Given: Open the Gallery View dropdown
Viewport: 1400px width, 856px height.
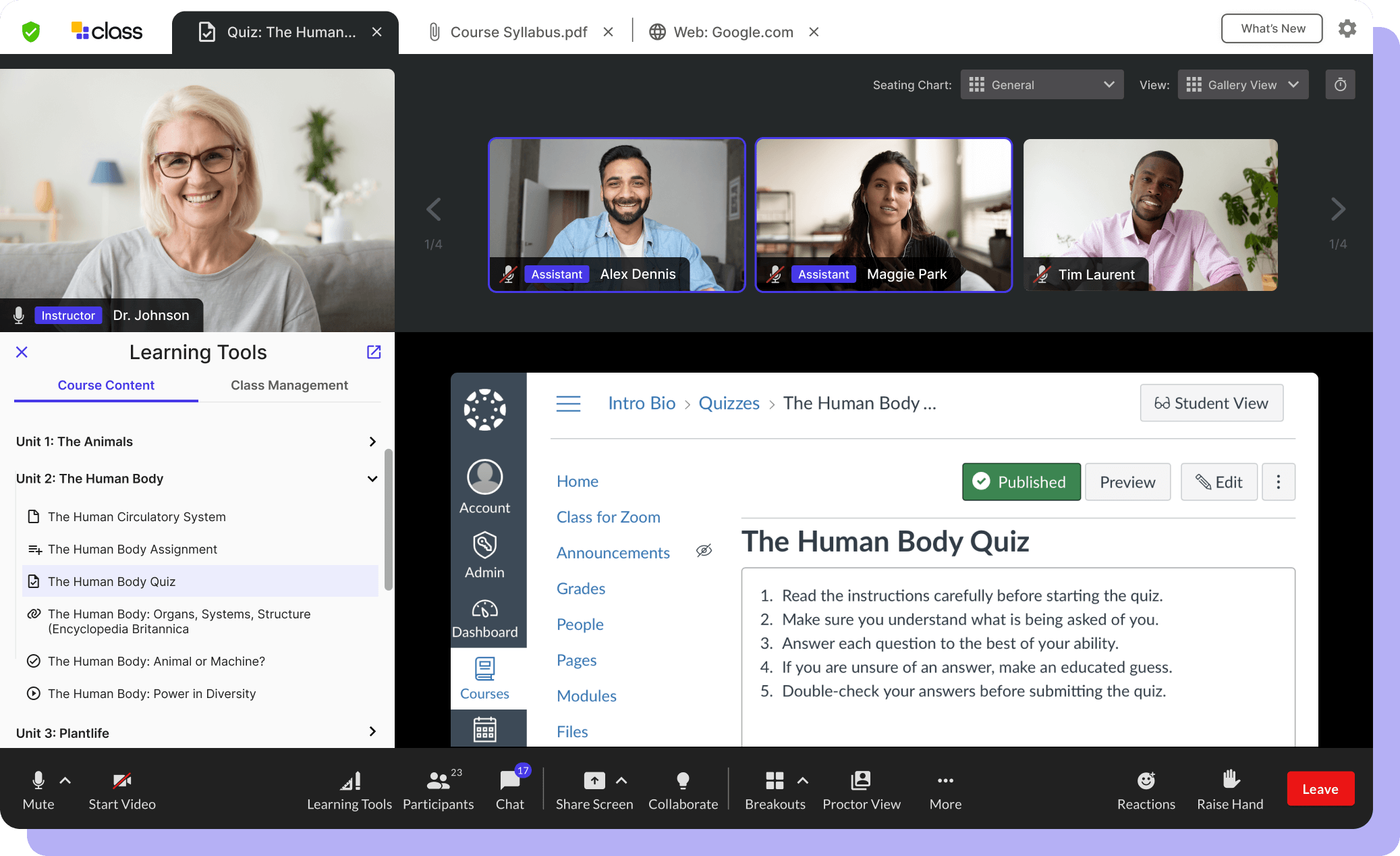Looking at the screenshot, I should (x=1243, y=84).
